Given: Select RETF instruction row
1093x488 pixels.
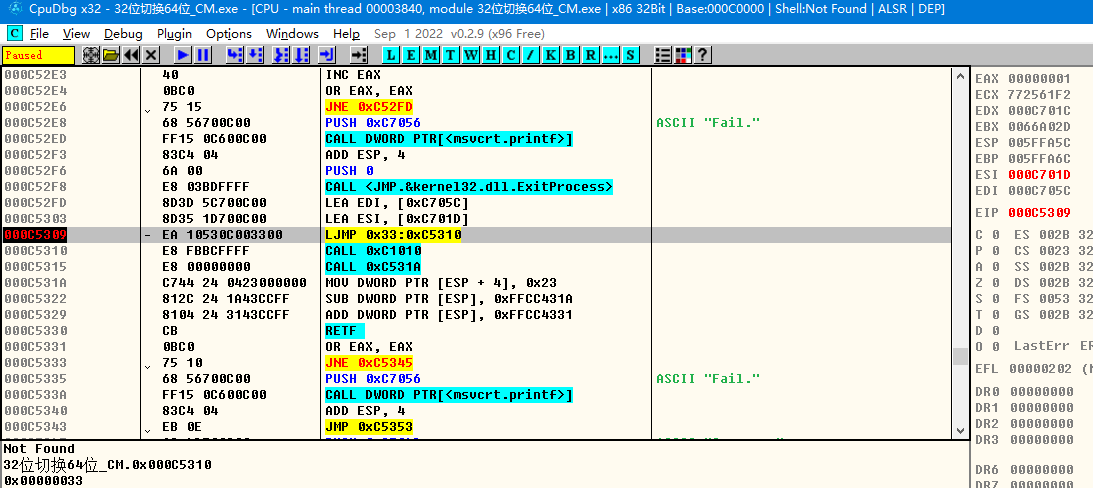Looking at the screenshot, I should [345, 330].
